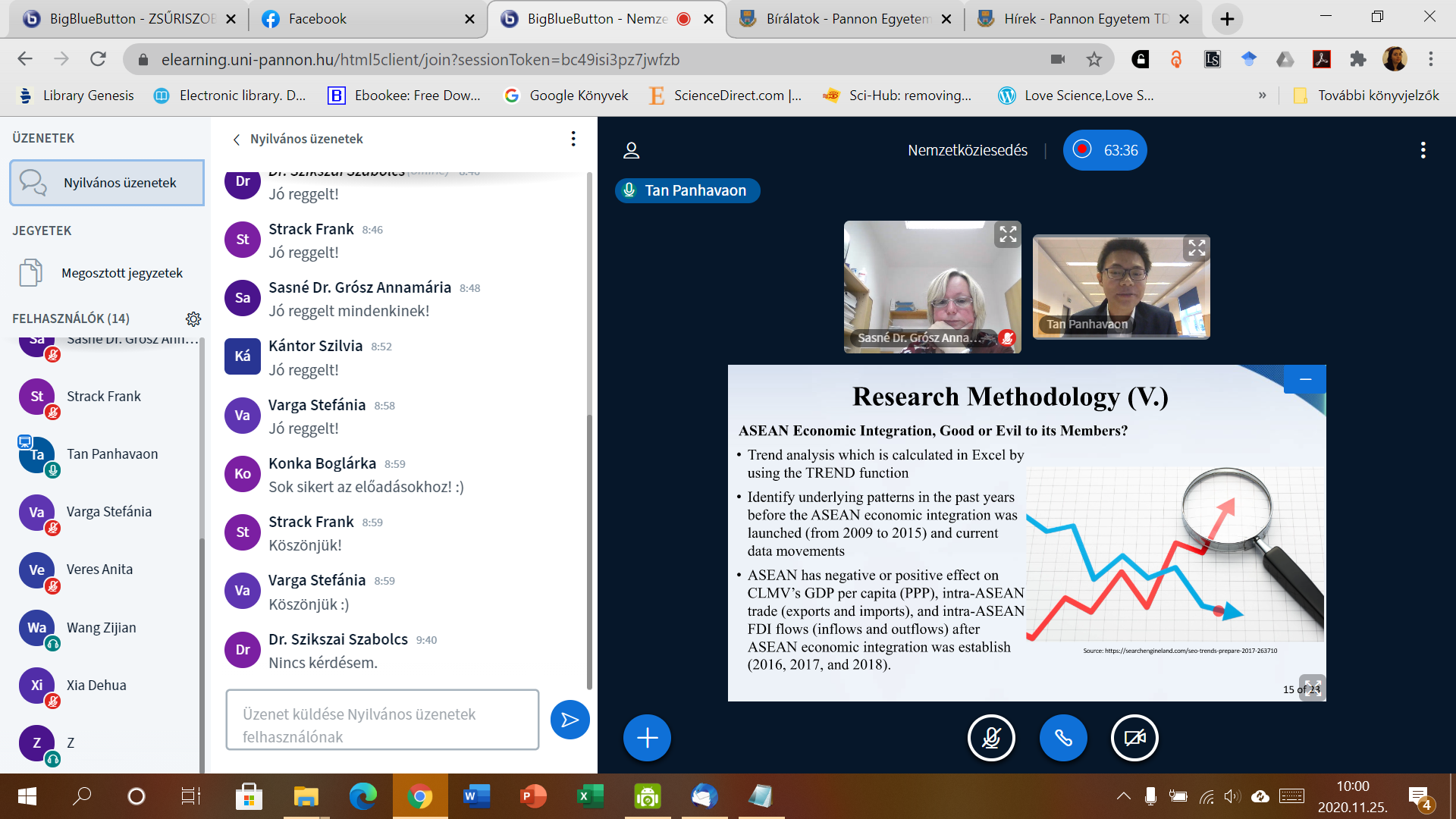Click the chat message input field
1456x819 pixels.
(x=382, y=720)
